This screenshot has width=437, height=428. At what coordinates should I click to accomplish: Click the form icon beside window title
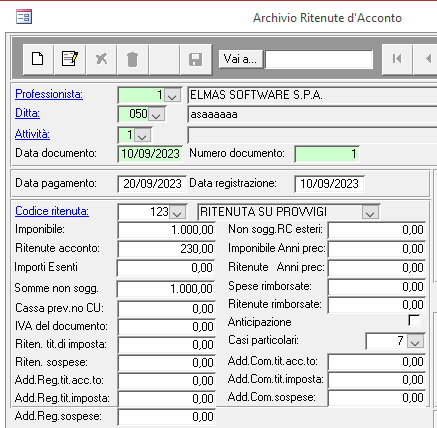pyautogui.click(x=24, y=17)
